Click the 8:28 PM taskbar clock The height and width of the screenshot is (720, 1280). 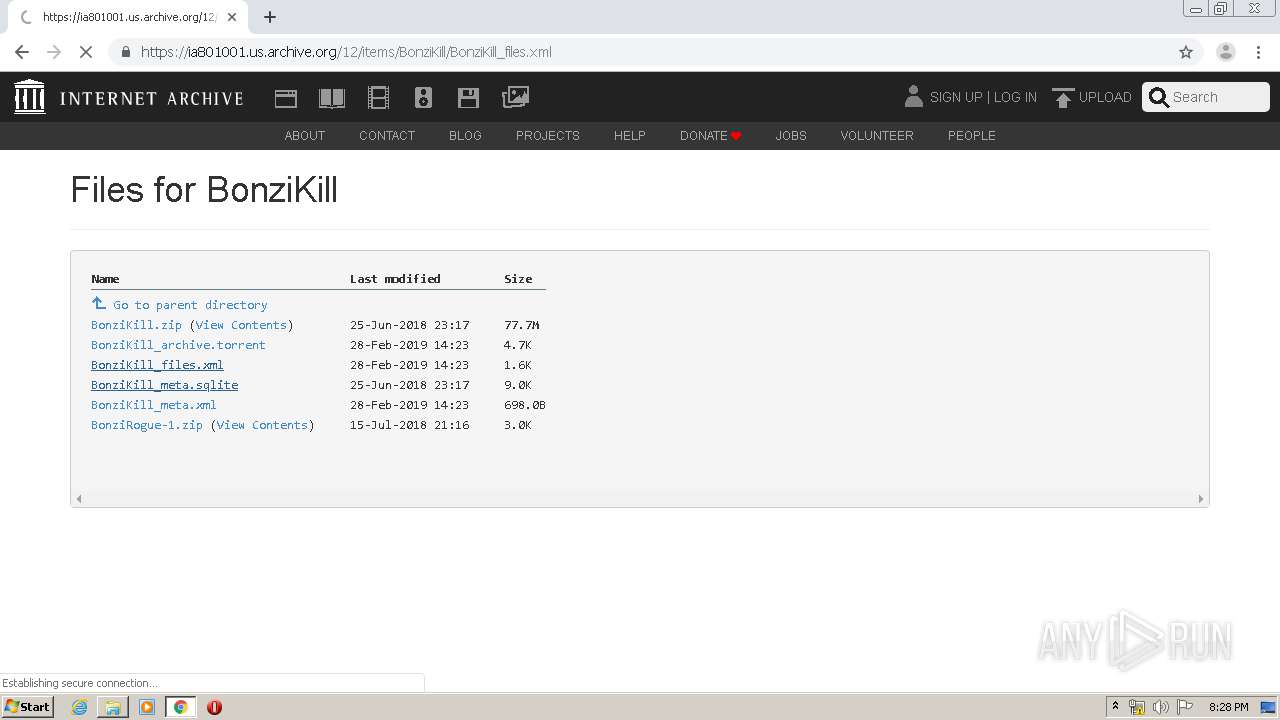pyautogui.click(x=1228, y=707)
